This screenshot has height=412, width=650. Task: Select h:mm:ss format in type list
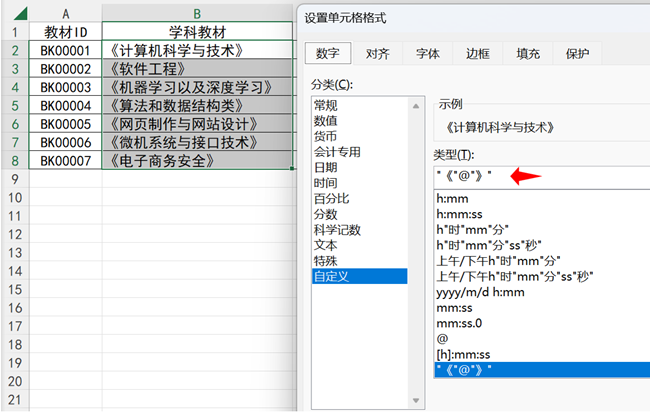tap(461, 214)
